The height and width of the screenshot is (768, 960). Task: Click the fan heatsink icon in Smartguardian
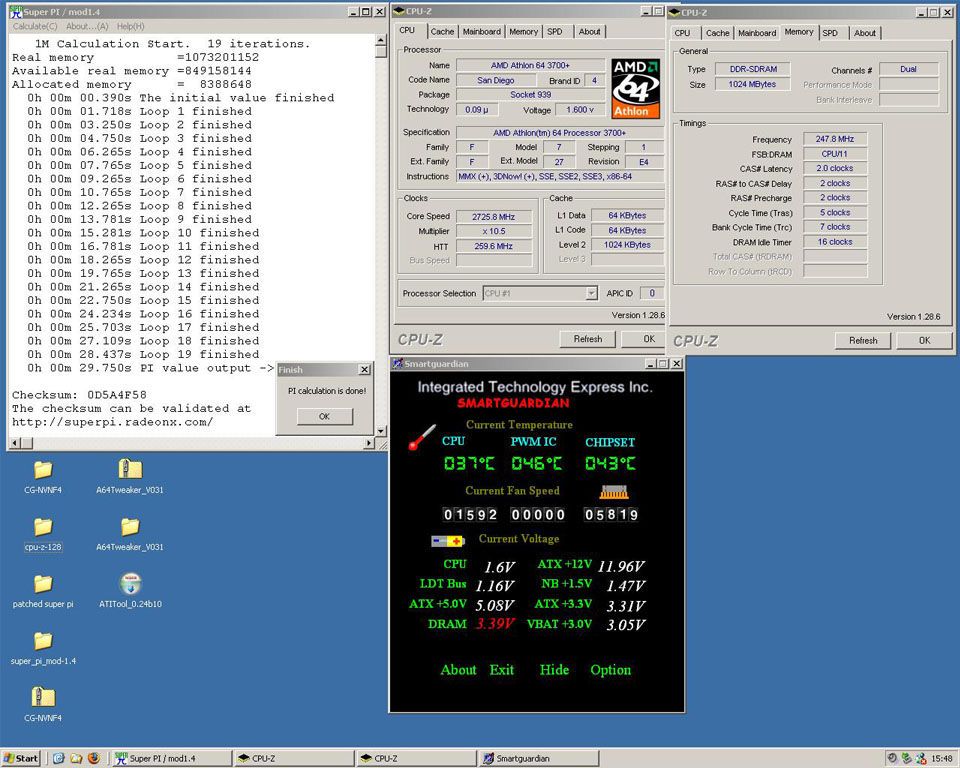click(x=613, y=492)
